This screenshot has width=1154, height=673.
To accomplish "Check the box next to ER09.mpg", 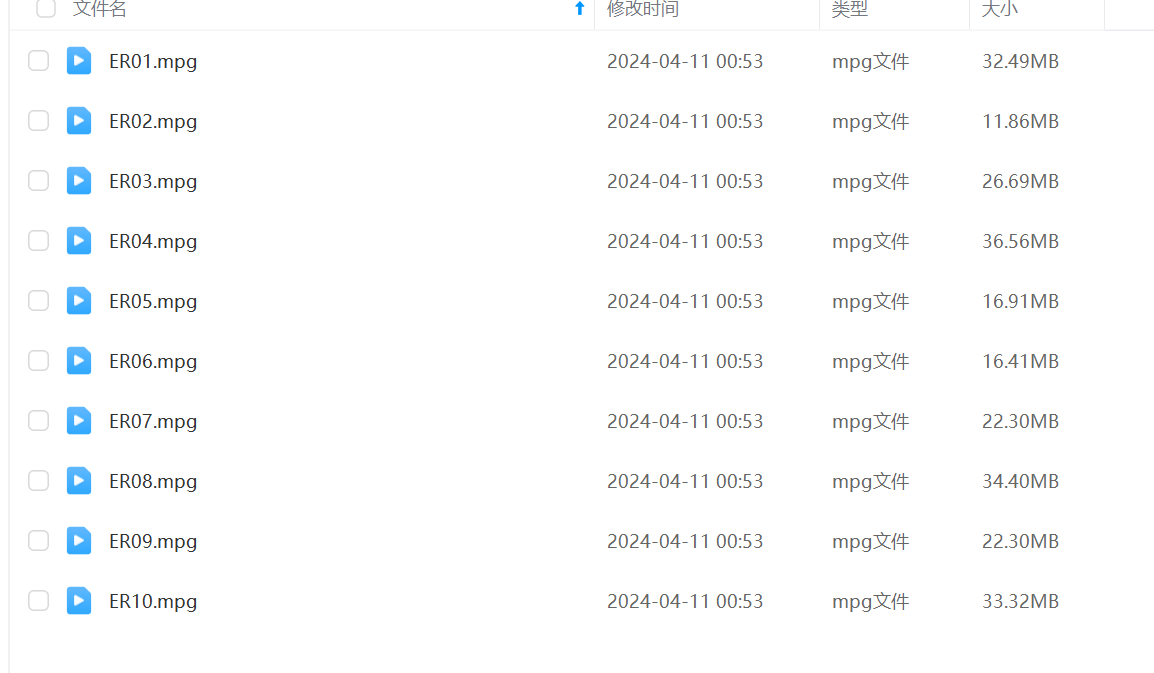I will (x=38, y=540).
